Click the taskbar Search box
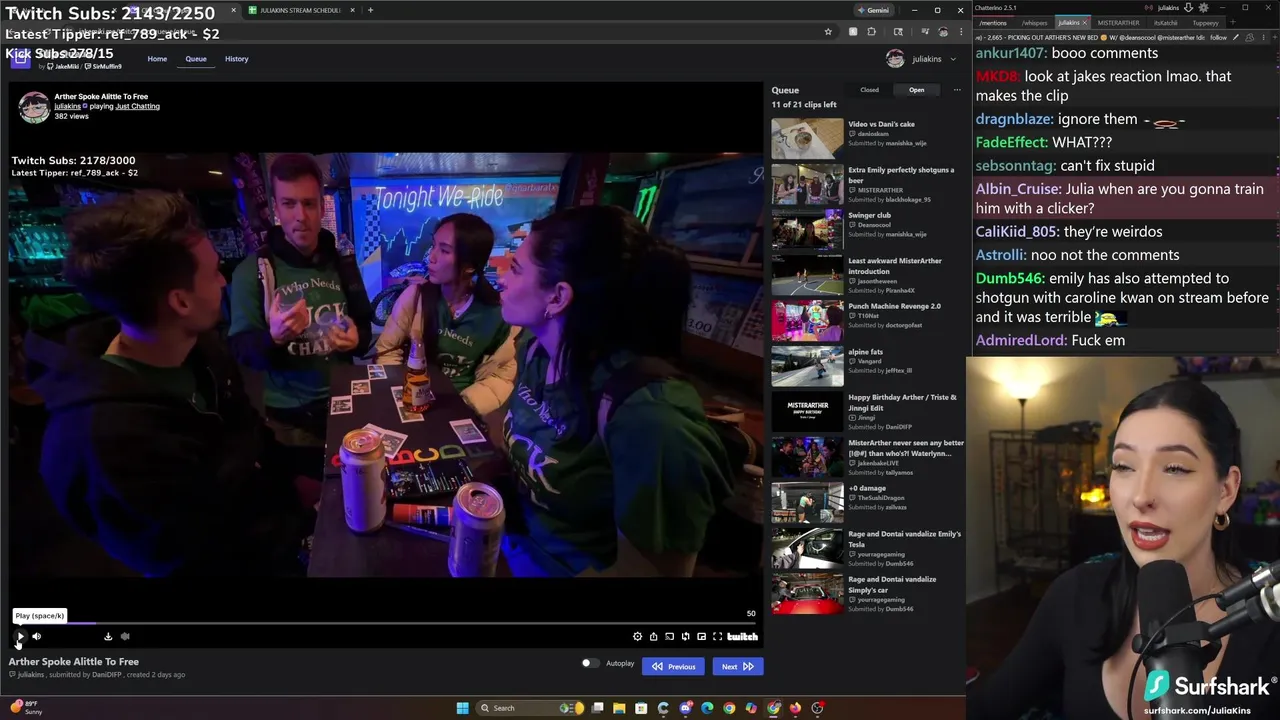This screenshot has width=1280, height=720. (530, 708)
